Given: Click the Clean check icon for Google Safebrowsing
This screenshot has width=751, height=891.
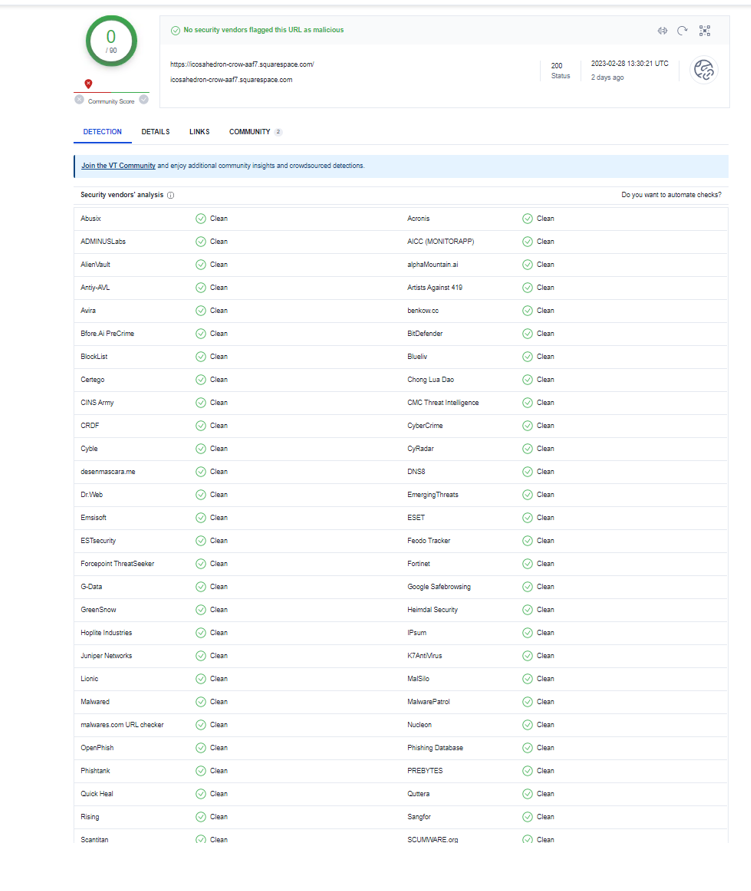Looking at the screenshot, I should [527, 587].
